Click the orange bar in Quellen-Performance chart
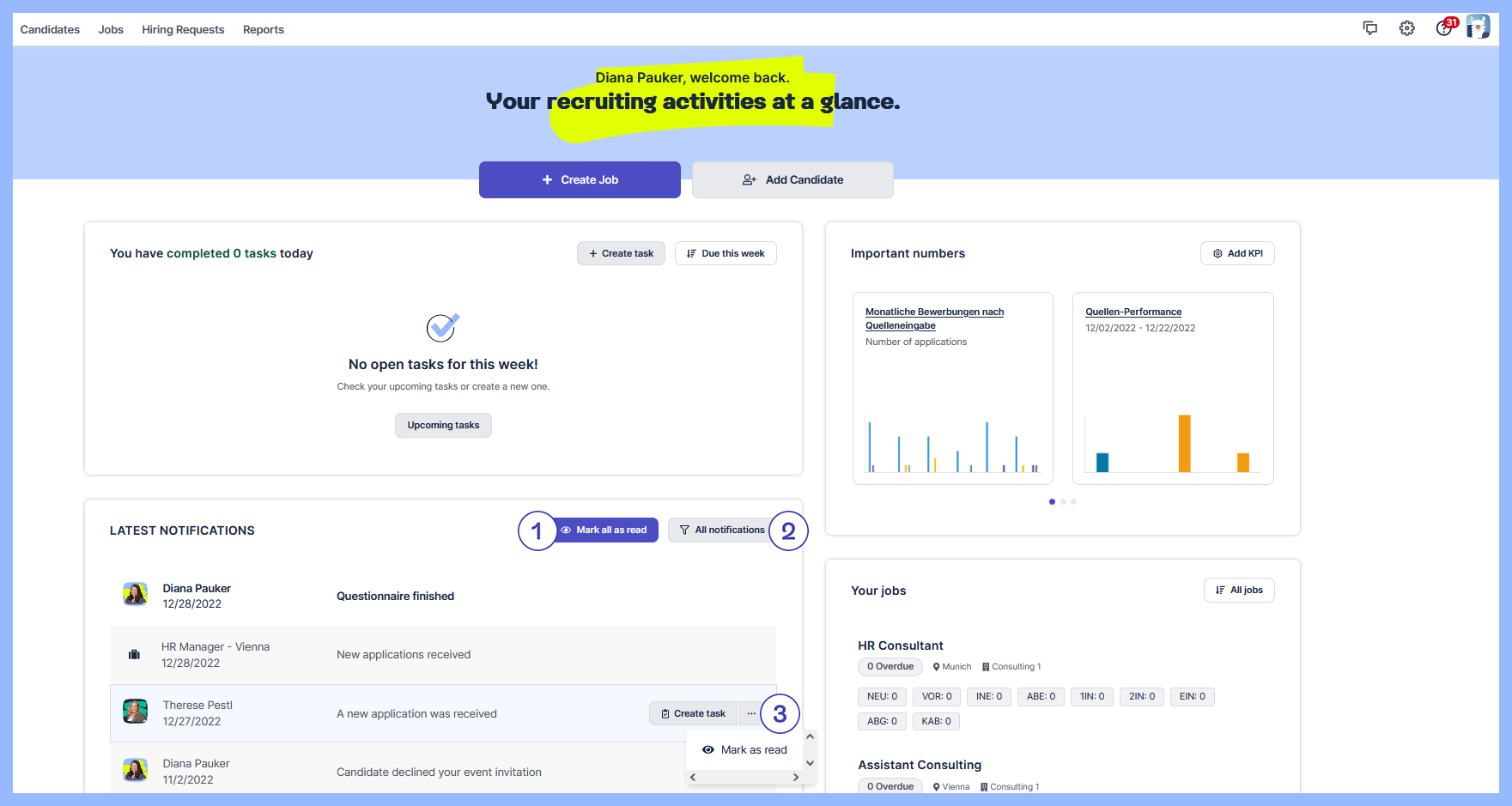1512x806 pixels. (x=1184, y=444)
